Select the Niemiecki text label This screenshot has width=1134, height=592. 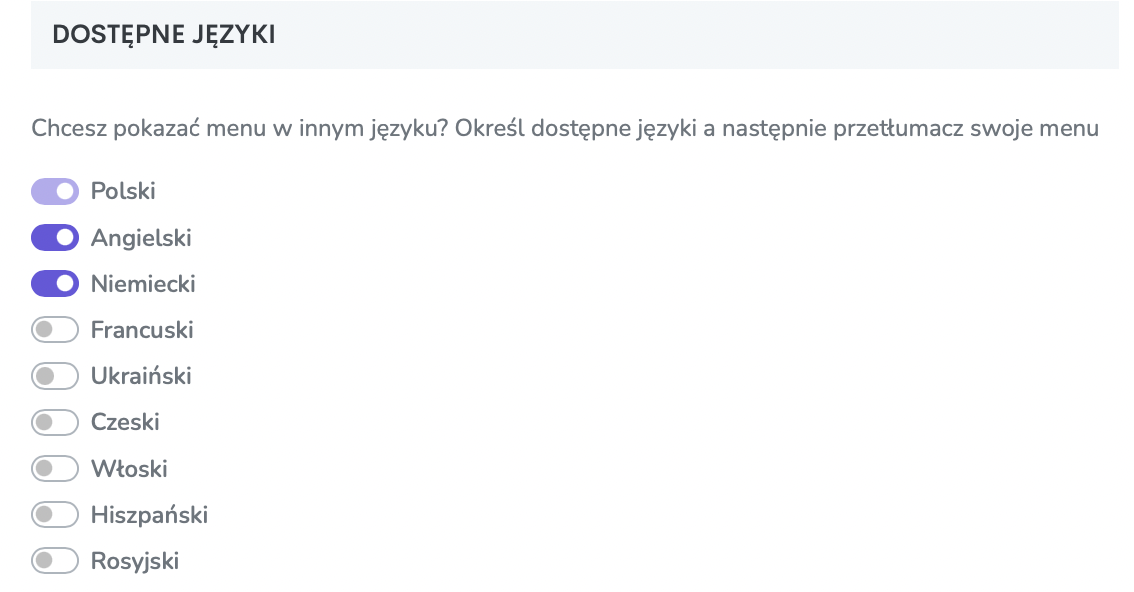143,284
